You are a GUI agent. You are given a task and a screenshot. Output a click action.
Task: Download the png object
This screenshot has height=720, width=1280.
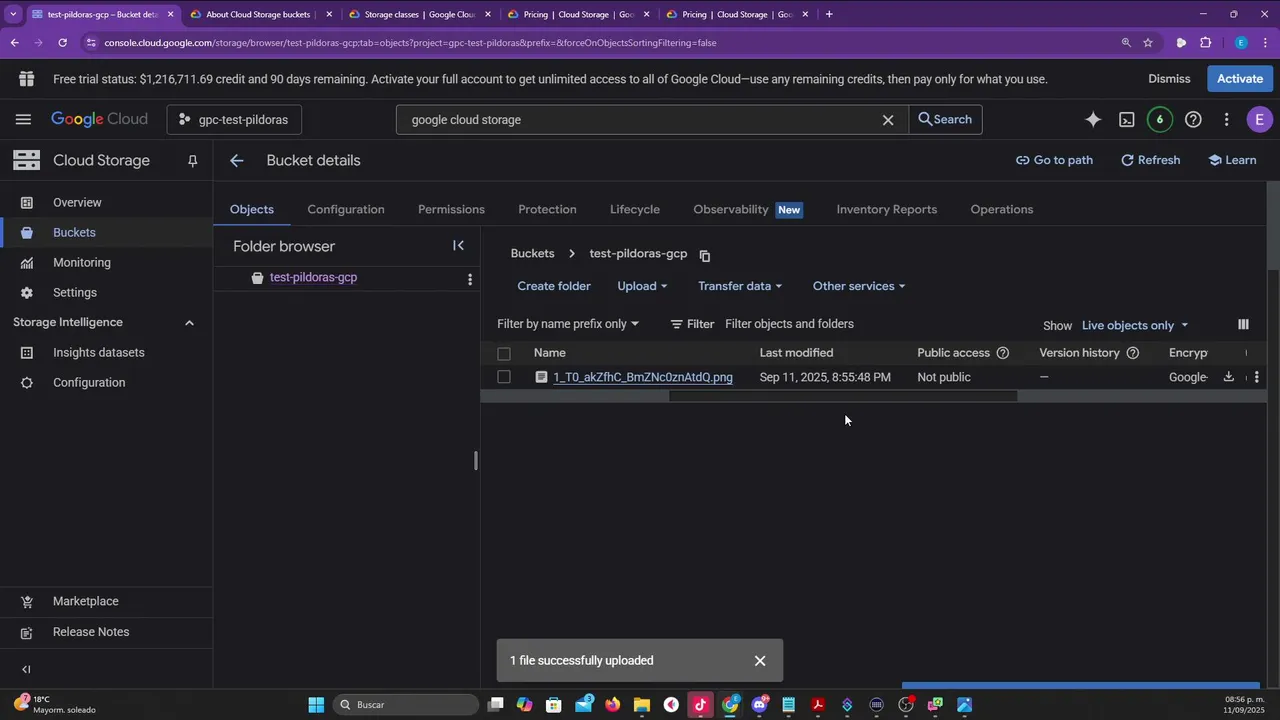coord(1229,377)
